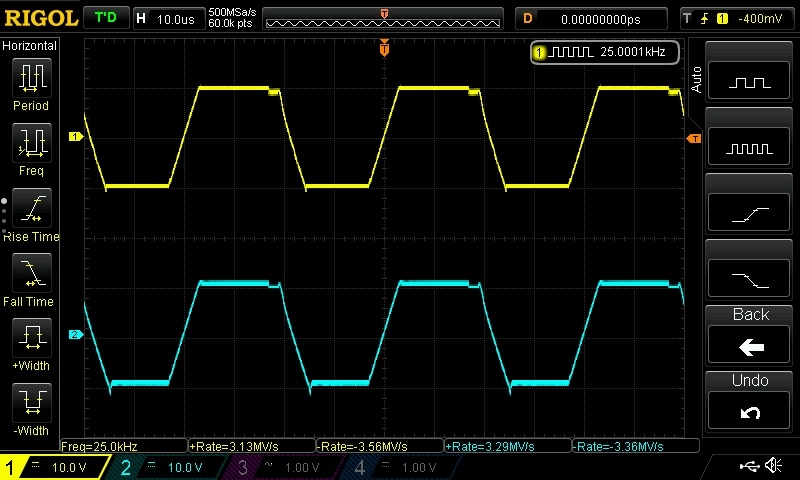Image resolution: width=800 pixels, height=480 pixels.
Task: Select the Period measurement icon
Action: pos(31,82)
